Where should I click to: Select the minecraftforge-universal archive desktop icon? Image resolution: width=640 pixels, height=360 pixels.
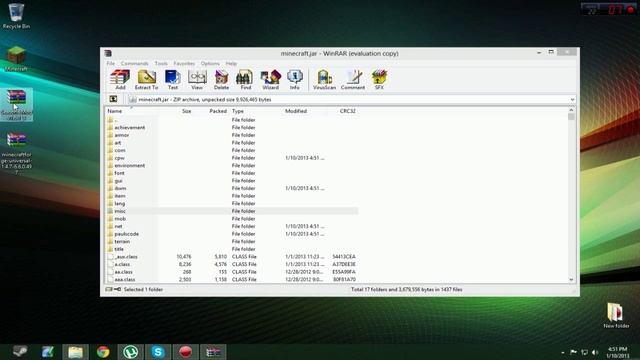coord(16,153)
